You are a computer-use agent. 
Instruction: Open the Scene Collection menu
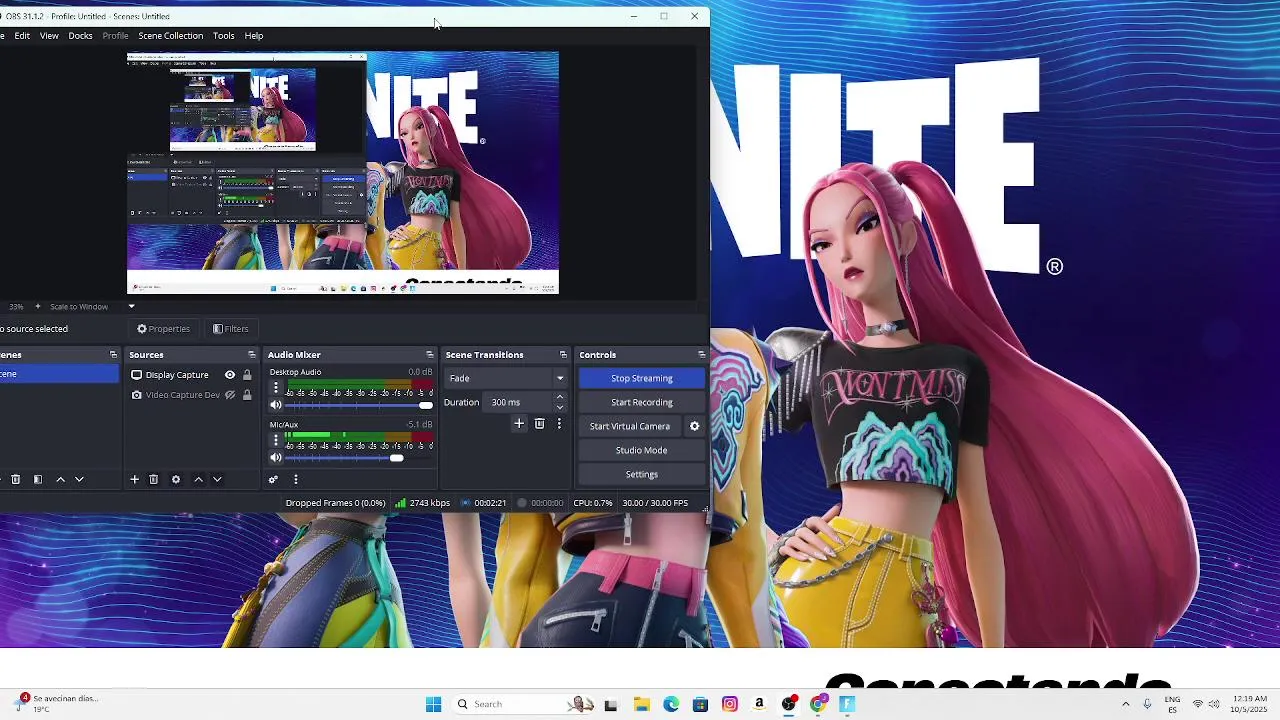171,36
